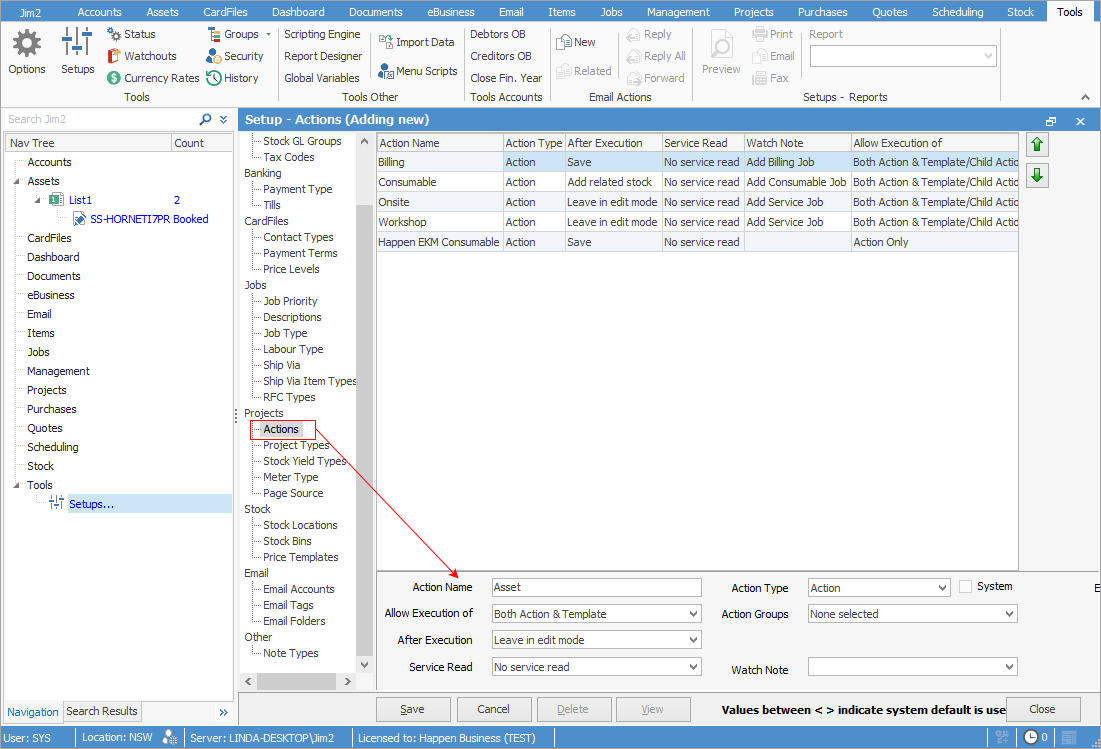The width and height of the screenshot is (1101, 749).
Task: Click the Import Data icon
Action: click(x=387, y=42)
